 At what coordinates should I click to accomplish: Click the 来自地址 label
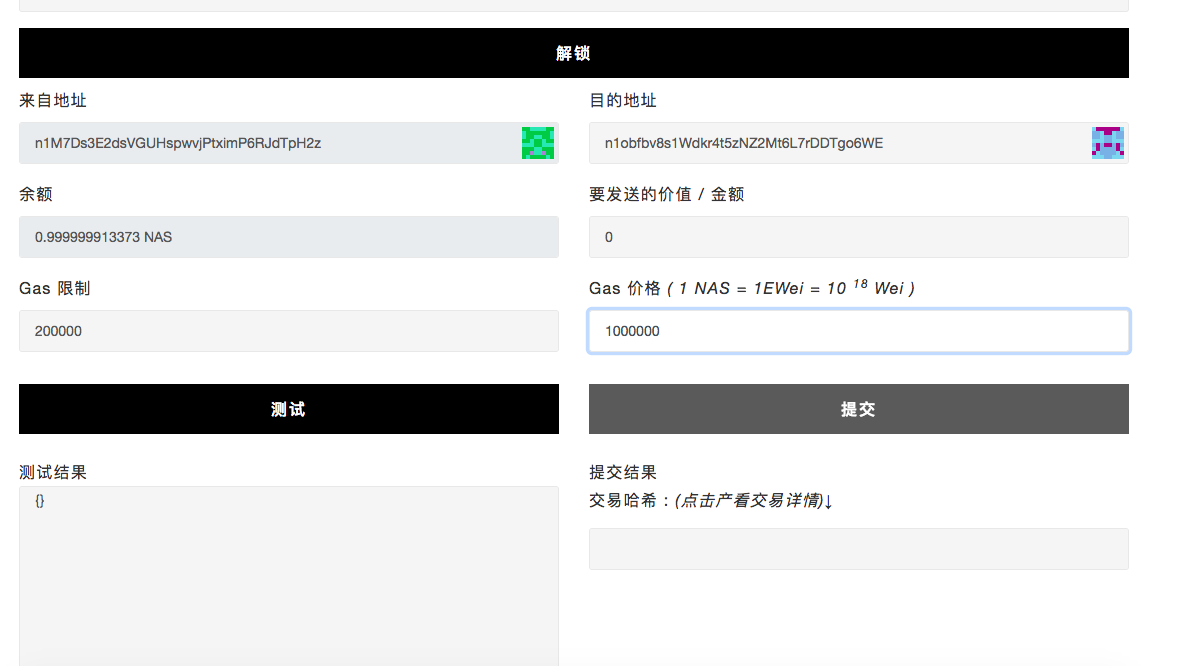click(53, 100)
